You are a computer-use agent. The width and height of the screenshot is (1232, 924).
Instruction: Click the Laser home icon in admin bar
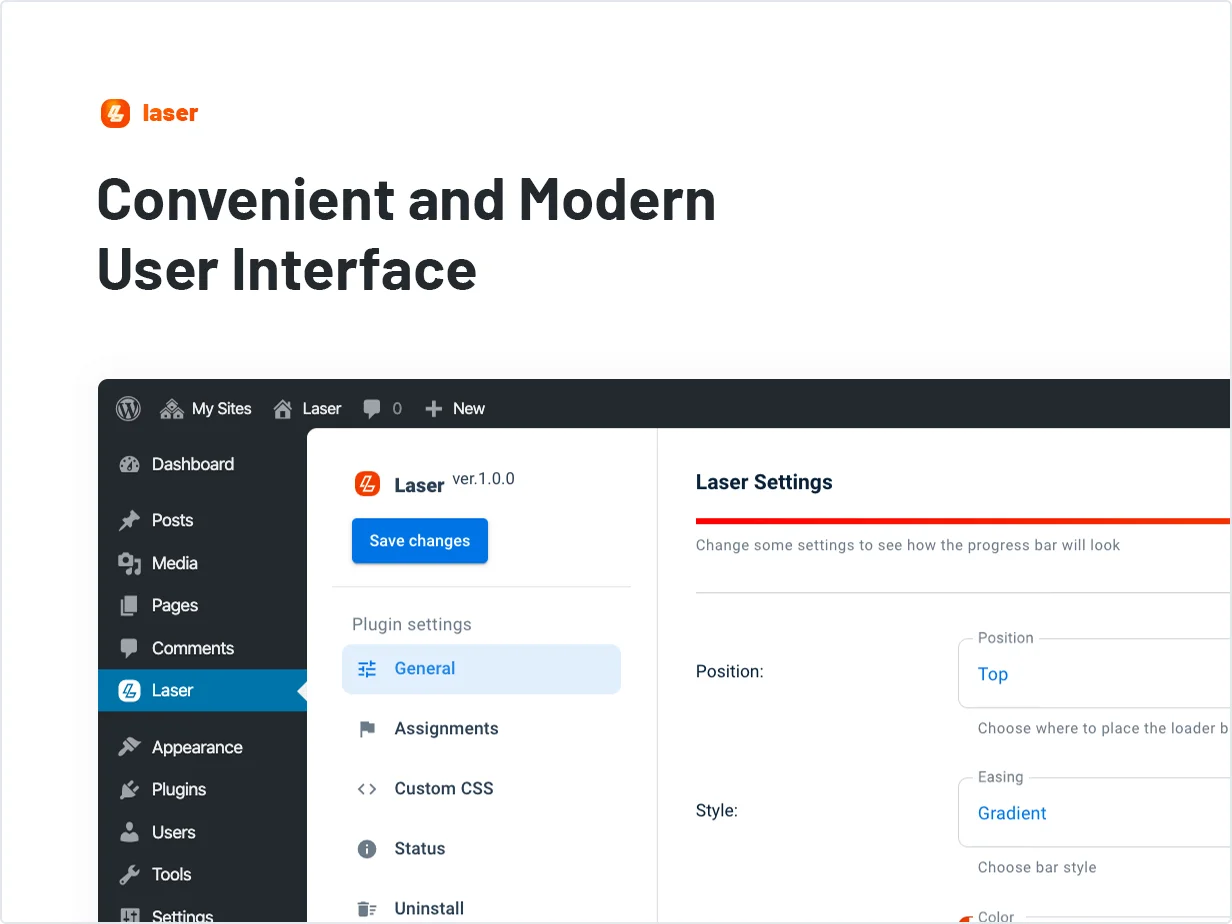click(283, 408)
